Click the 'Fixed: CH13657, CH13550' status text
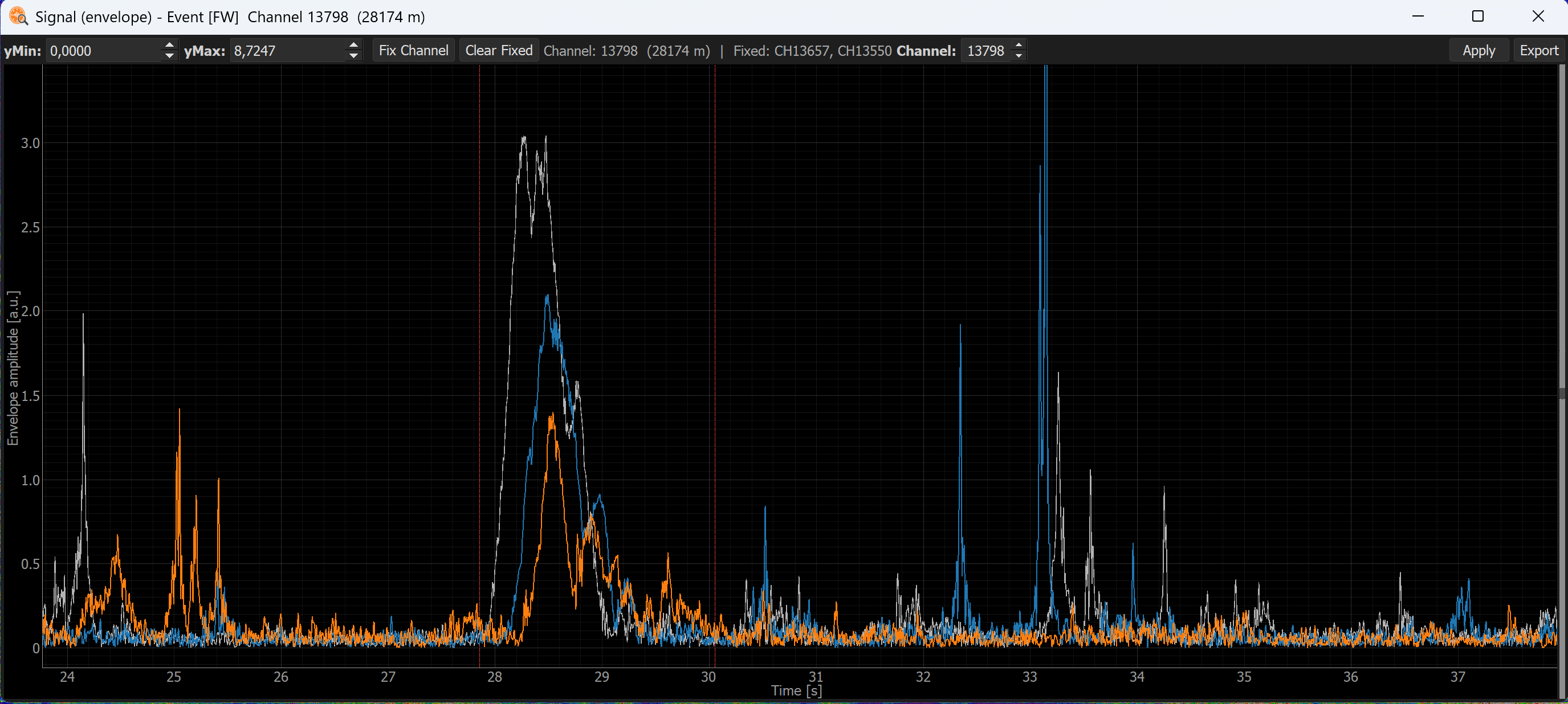This screenshot has height=704, width=1568. [x=812, y=51]
